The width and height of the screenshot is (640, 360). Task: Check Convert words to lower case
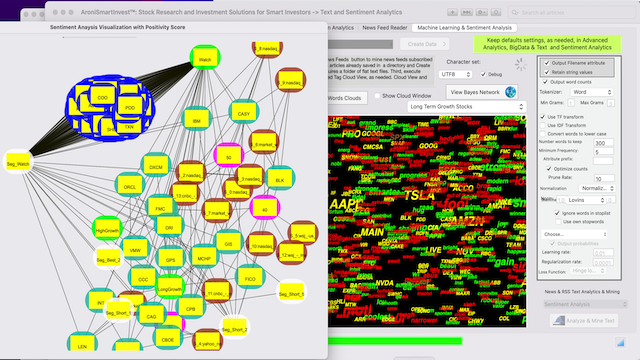pyautogui.click(x=543, y=134)
